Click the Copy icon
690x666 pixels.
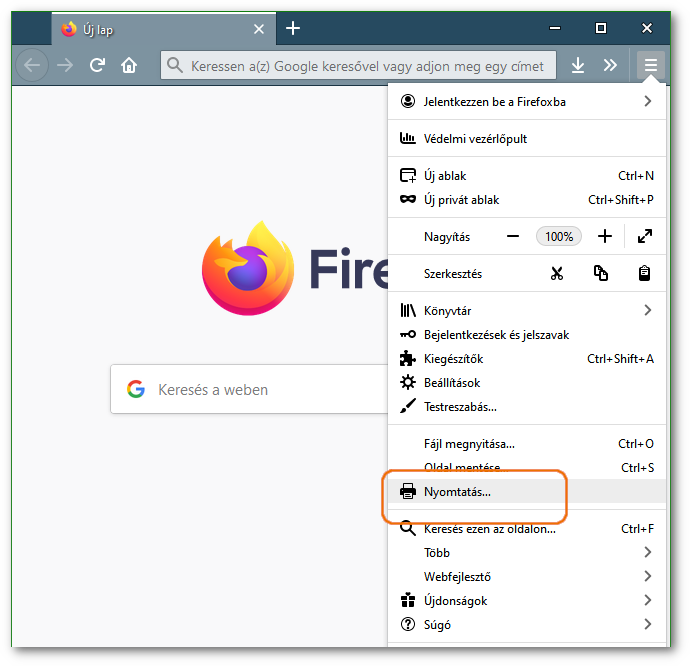pos(601,273)
